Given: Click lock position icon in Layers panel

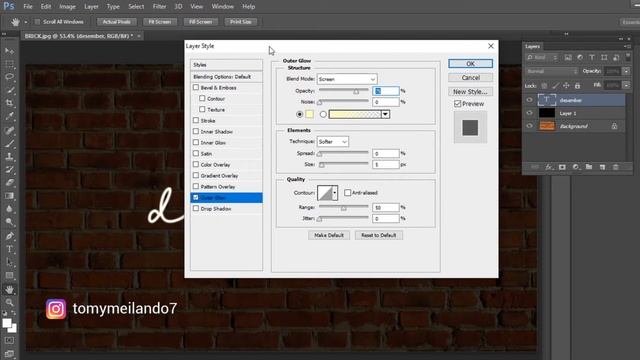Looking at the screenshot, I should 566,86.
